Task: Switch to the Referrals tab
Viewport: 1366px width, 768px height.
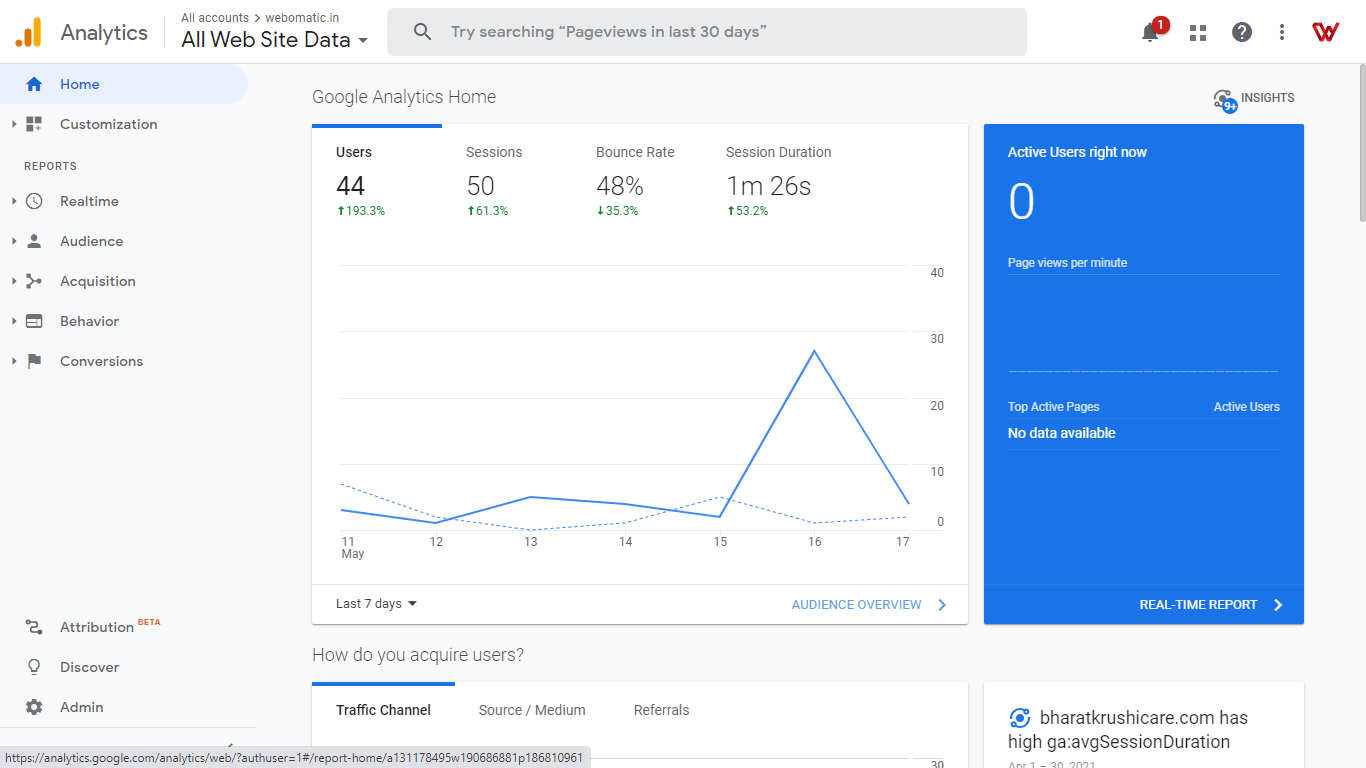Action: [x=662, y=710]
